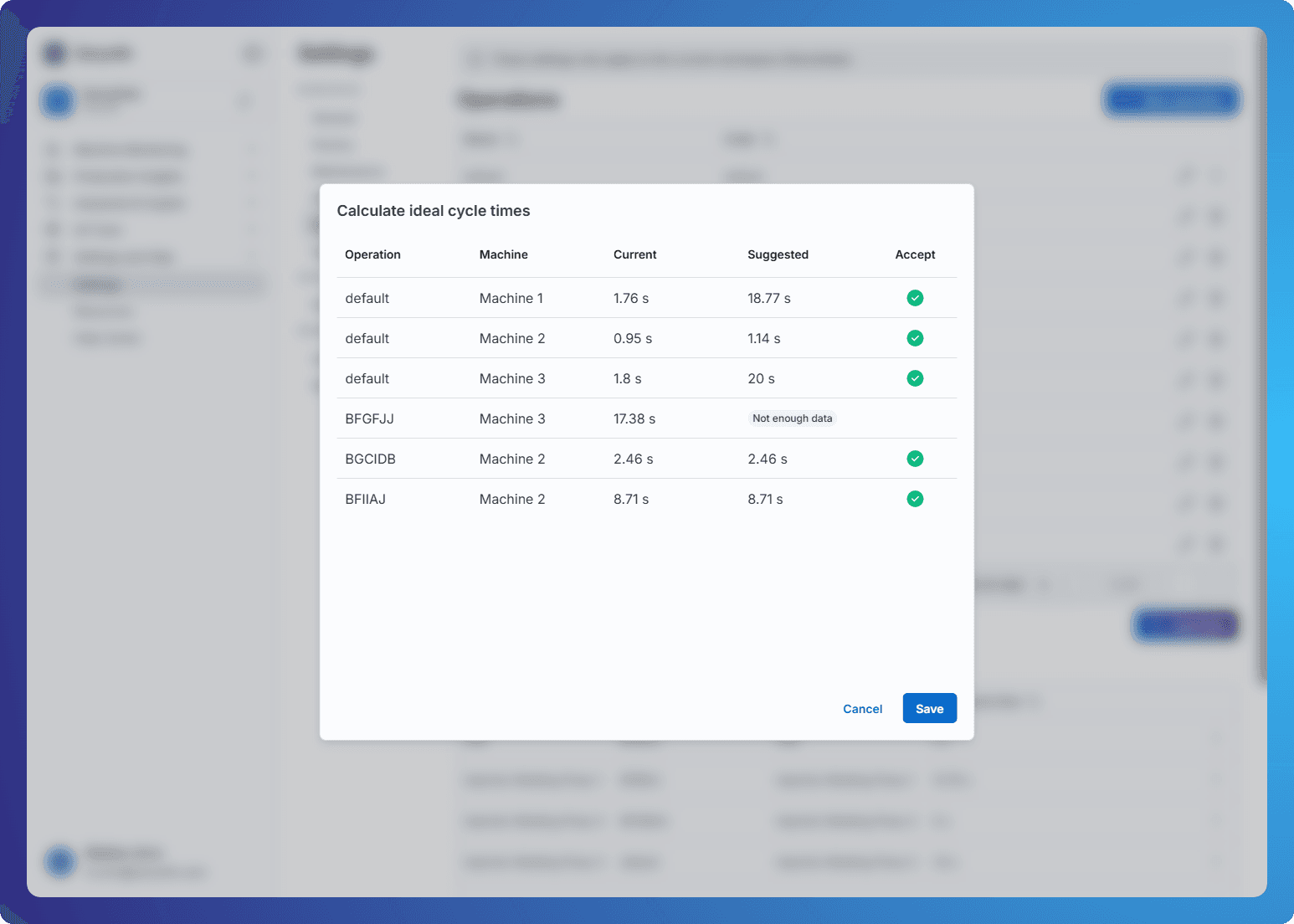This screenshot has height=924, width=1294.
Task: Accept BGCIDB's suggested cycle time
Action: tap(915, 458)
